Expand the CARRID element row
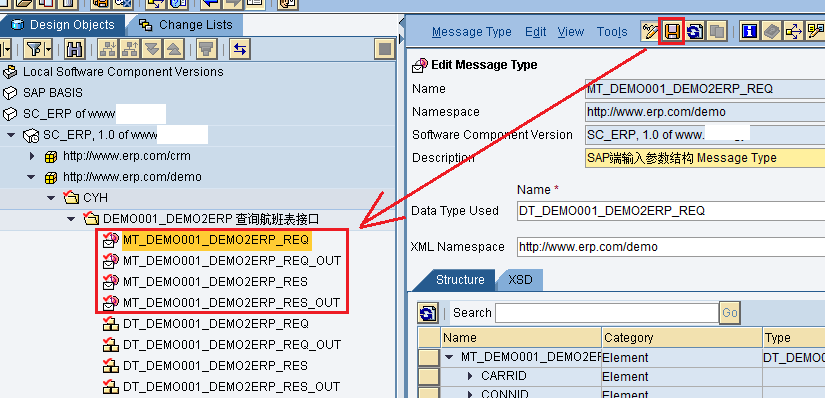The height and width of the screenshot is (398, 825). (x=470, y=376)
